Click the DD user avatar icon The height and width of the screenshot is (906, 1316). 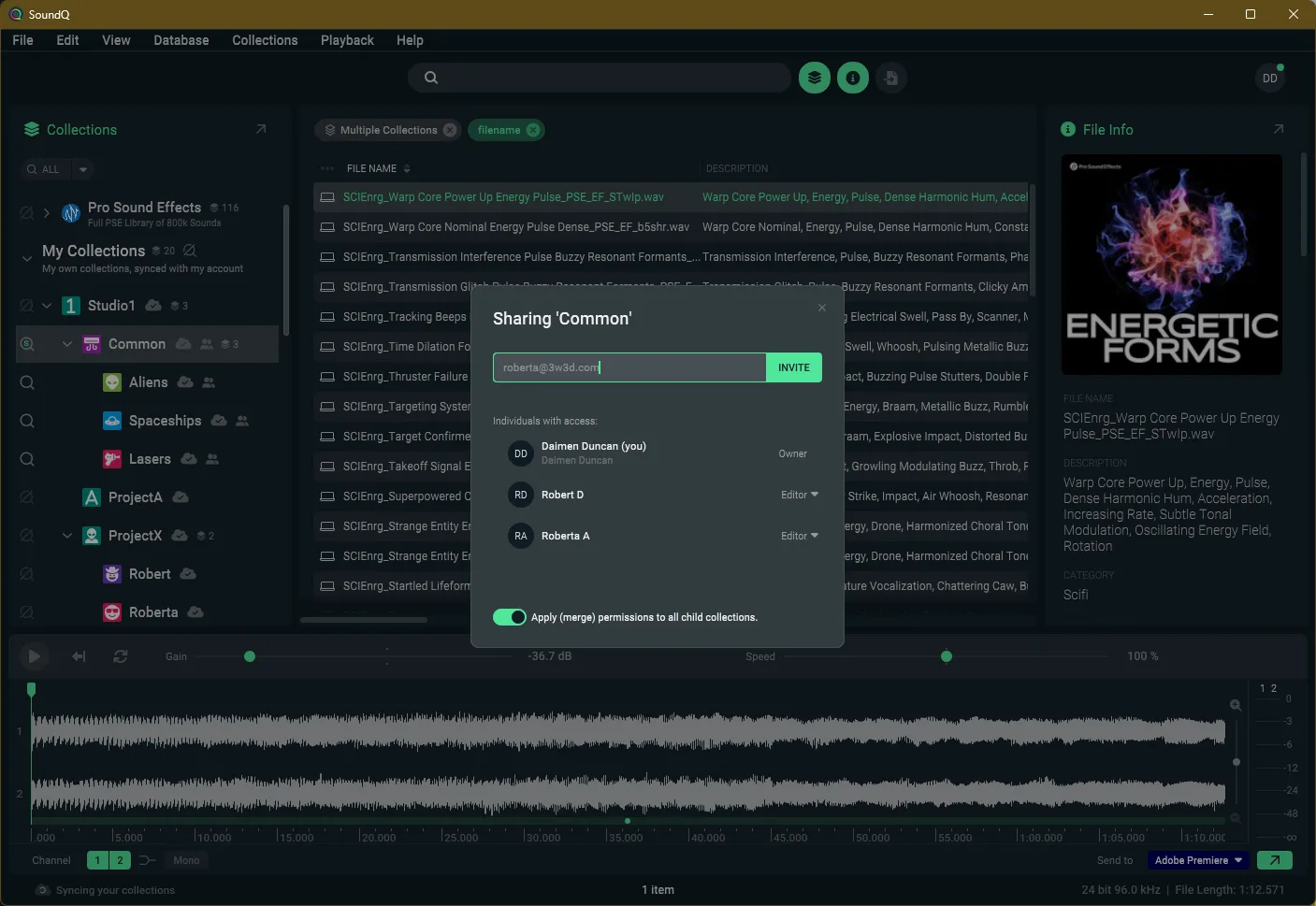point(1270,78)
